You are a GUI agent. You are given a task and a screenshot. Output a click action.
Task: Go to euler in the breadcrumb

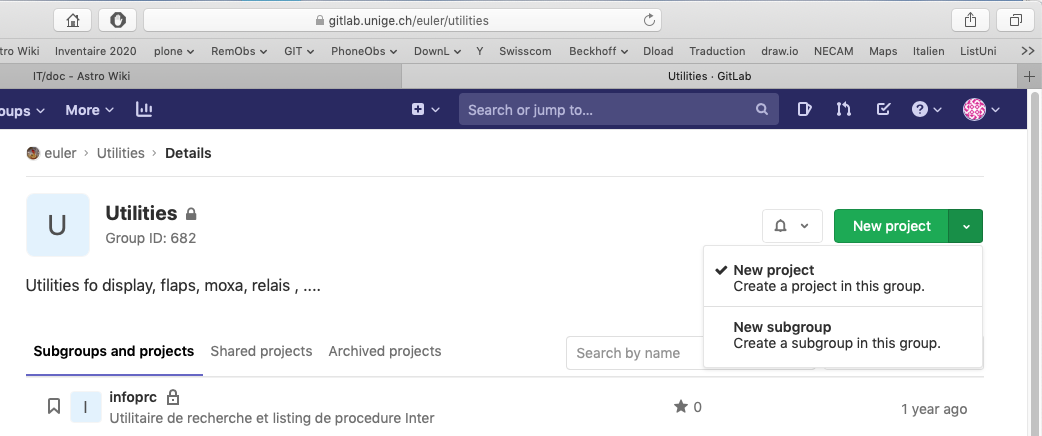coord(61,153)
